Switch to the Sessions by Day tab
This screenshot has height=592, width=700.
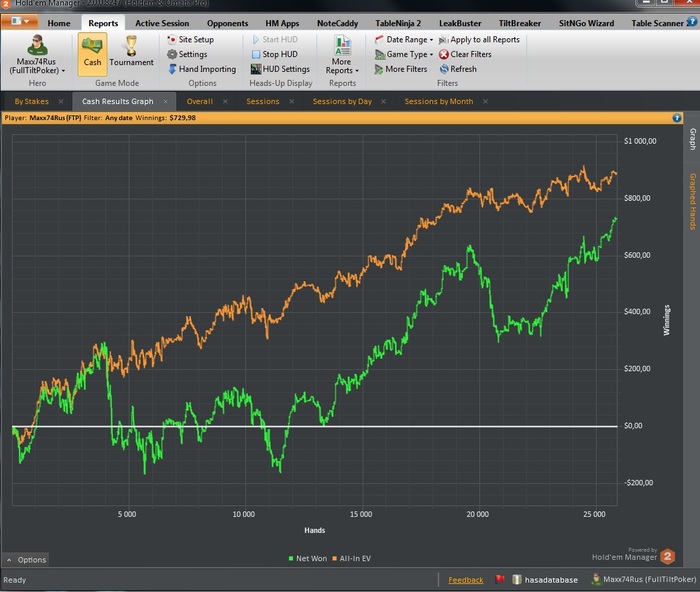point(342,101)
